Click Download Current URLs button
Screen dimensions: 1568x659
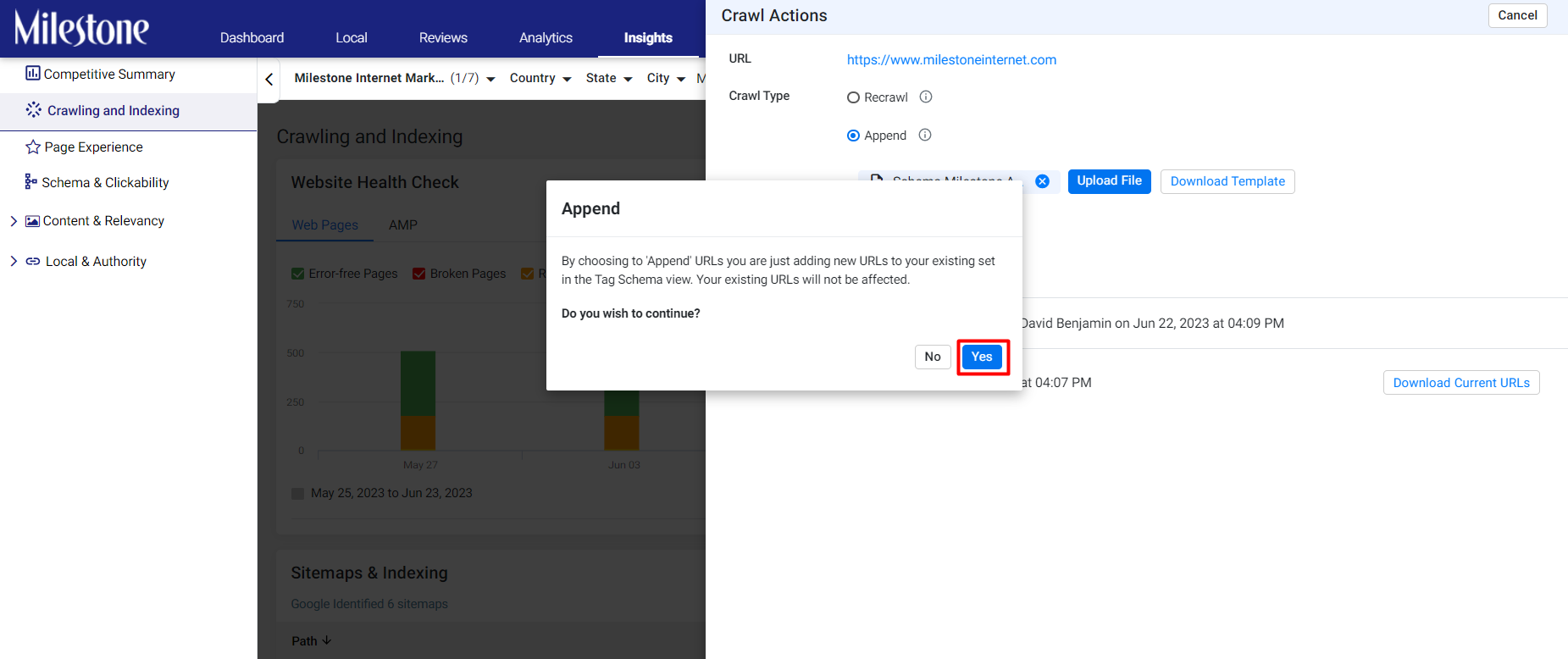coord(1461,383)
